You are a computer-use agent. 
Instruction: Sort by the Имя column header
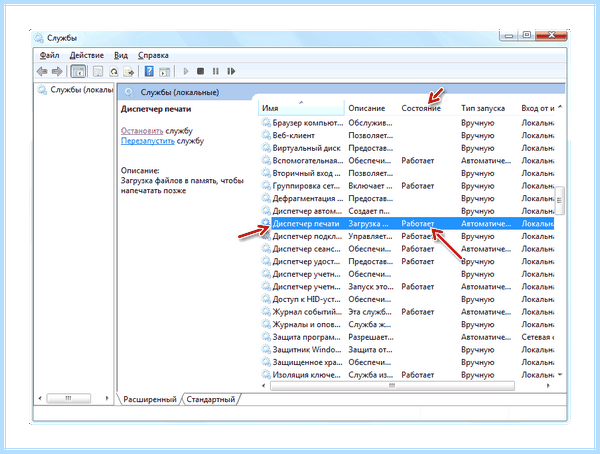[301, 108]
